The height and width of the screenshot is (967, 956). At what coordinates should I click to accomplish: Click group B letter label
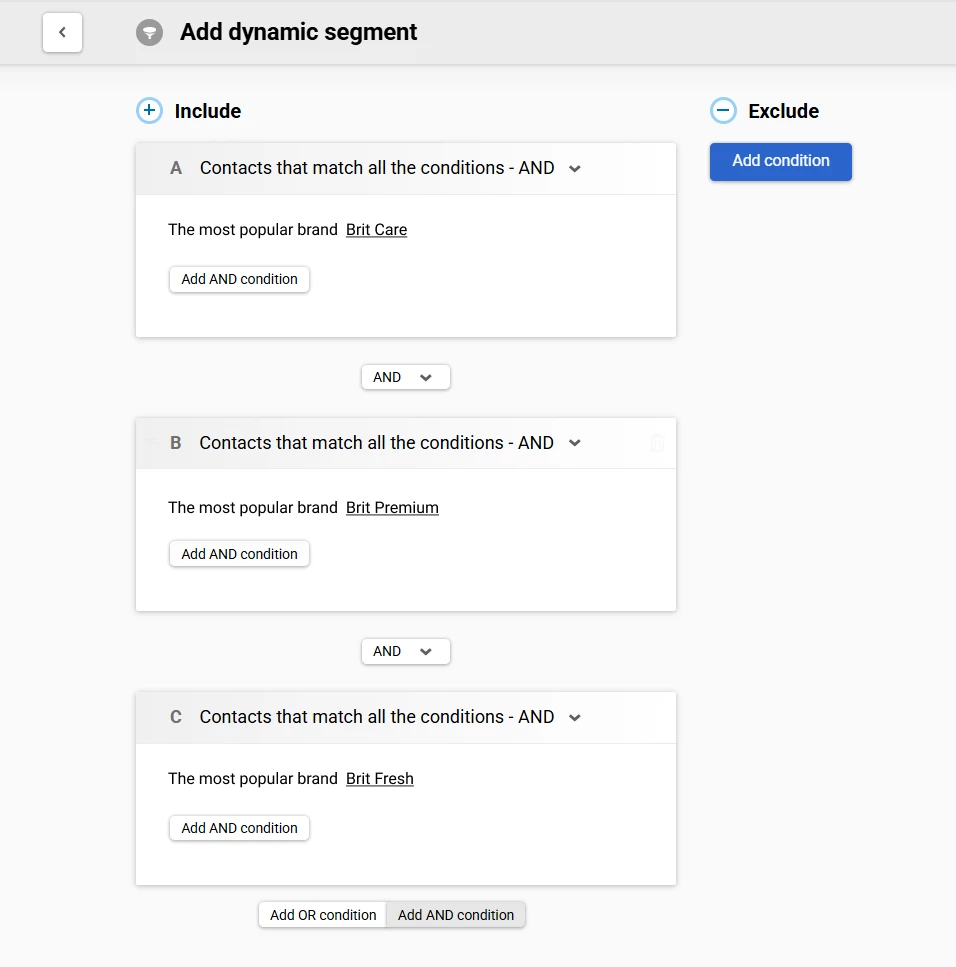176,443
